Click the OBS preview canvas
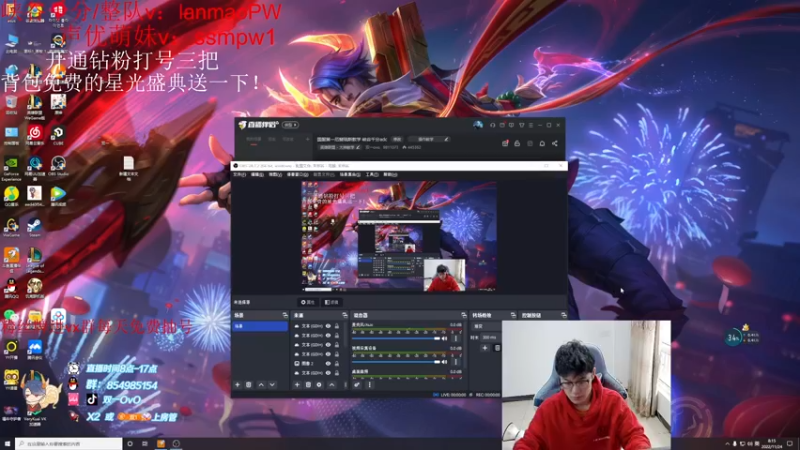Screen dimensions: 800x450 398,236
